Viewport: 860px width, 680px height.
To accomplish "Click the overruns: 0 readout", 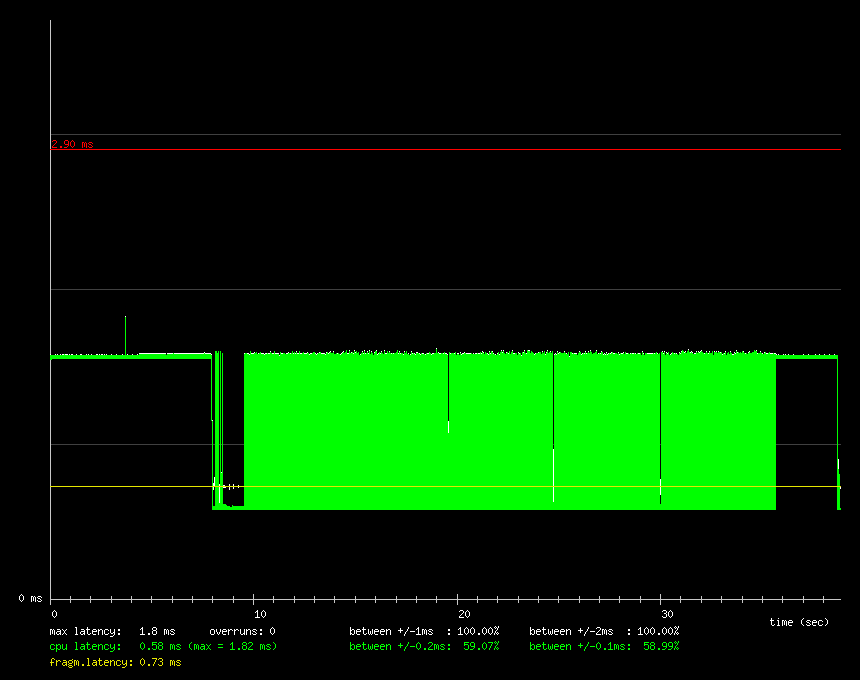I will [241, 631].
